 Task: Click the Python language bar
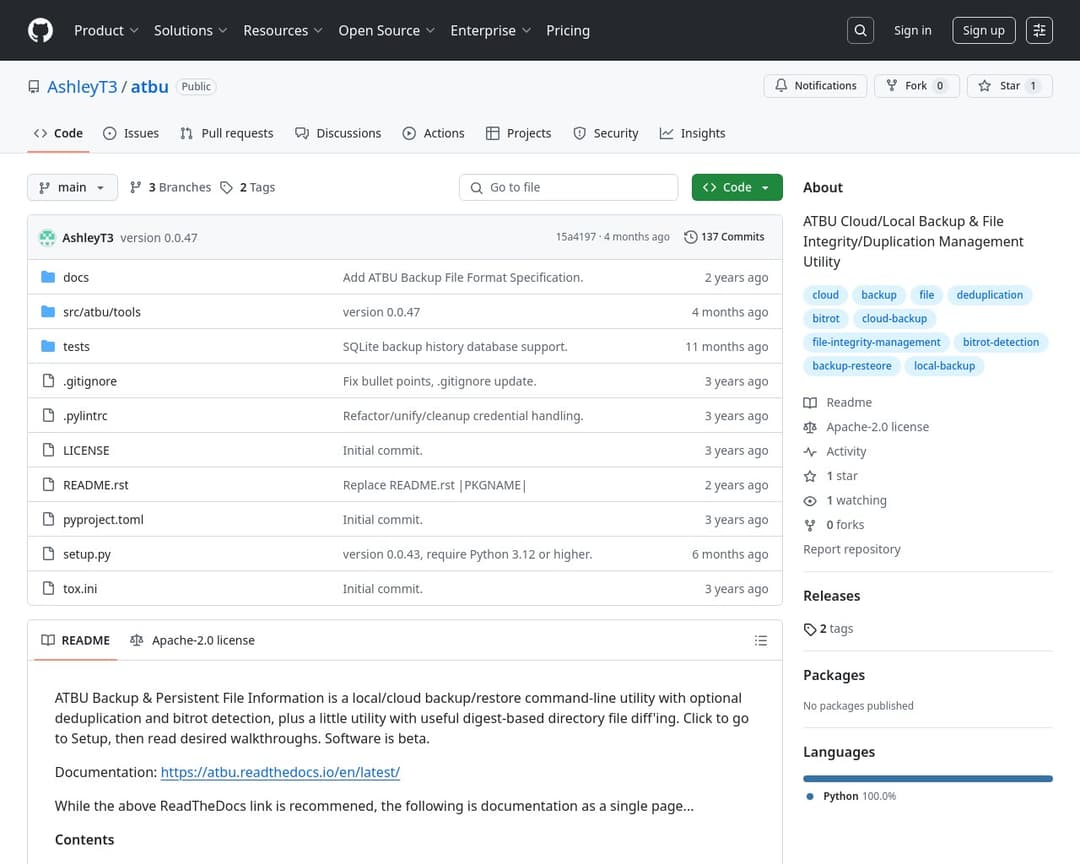(x=927, y=779)
